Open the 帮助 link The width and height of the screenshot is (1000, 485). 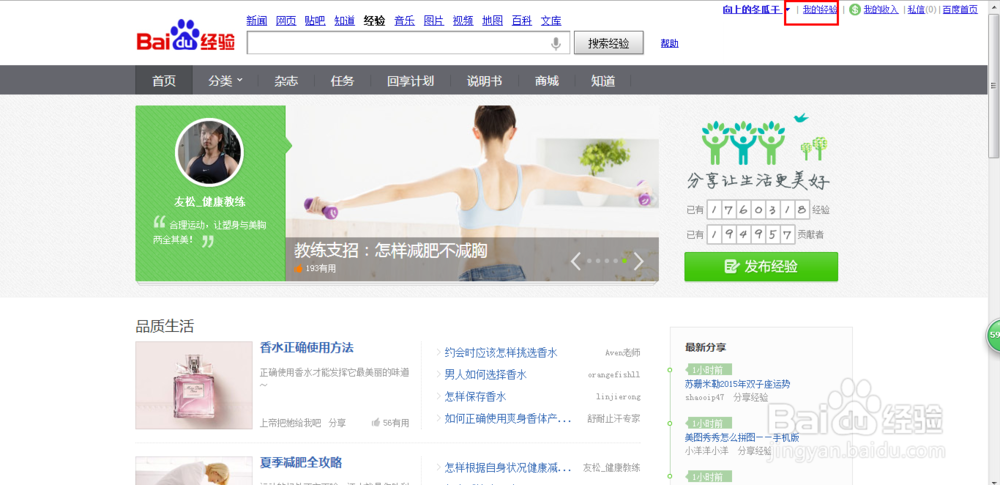click(x=670, y=43)
